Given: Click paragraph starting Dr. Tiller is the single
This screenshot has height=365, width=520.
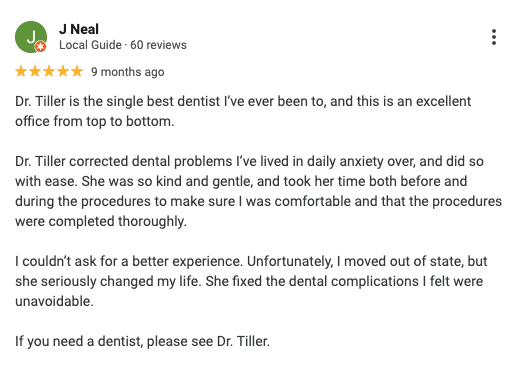Looking at the screenshot, I should pos(243,111).
